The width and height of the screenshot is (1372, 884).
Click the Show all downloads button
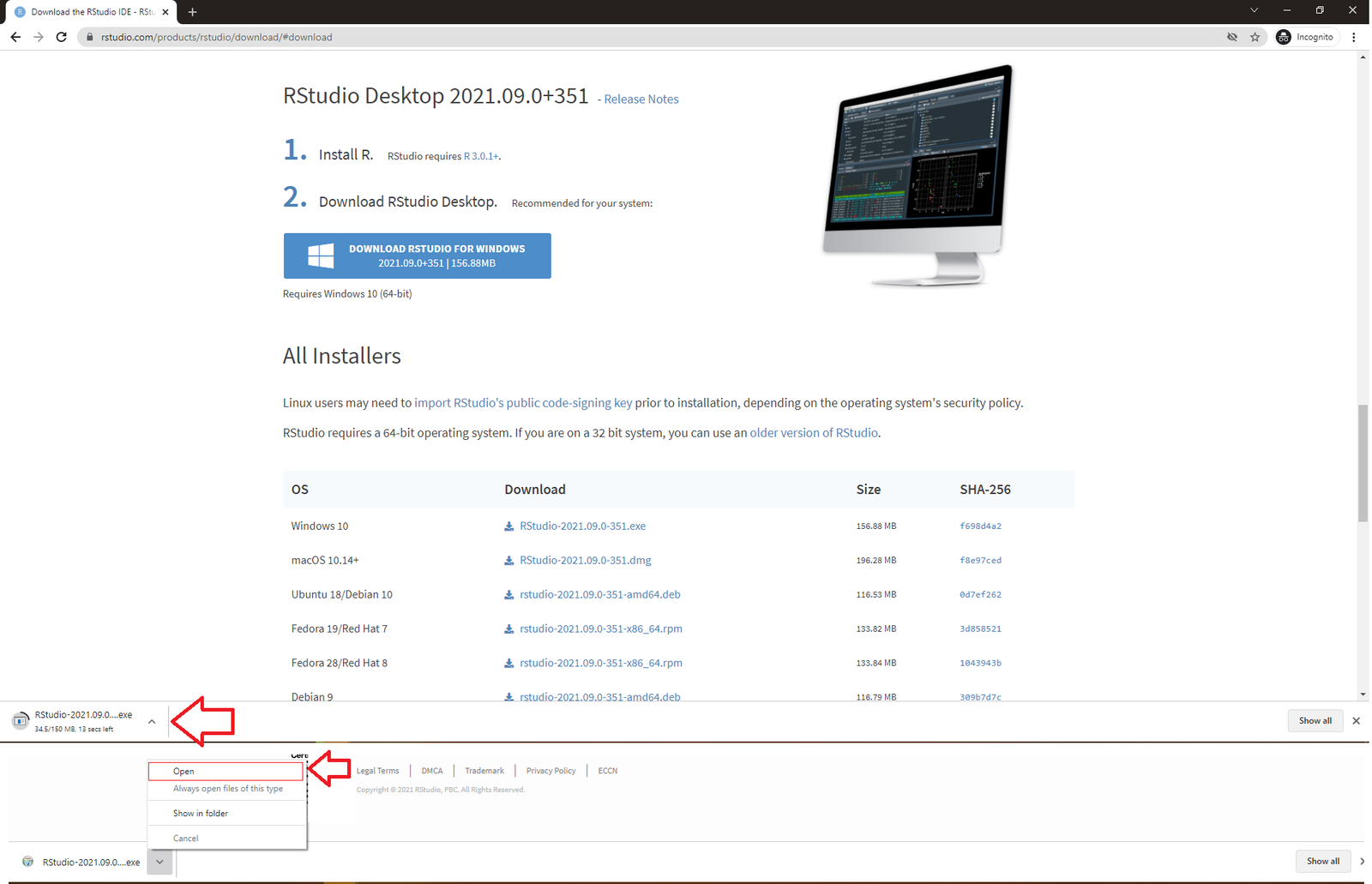(x=1315, y=720)
